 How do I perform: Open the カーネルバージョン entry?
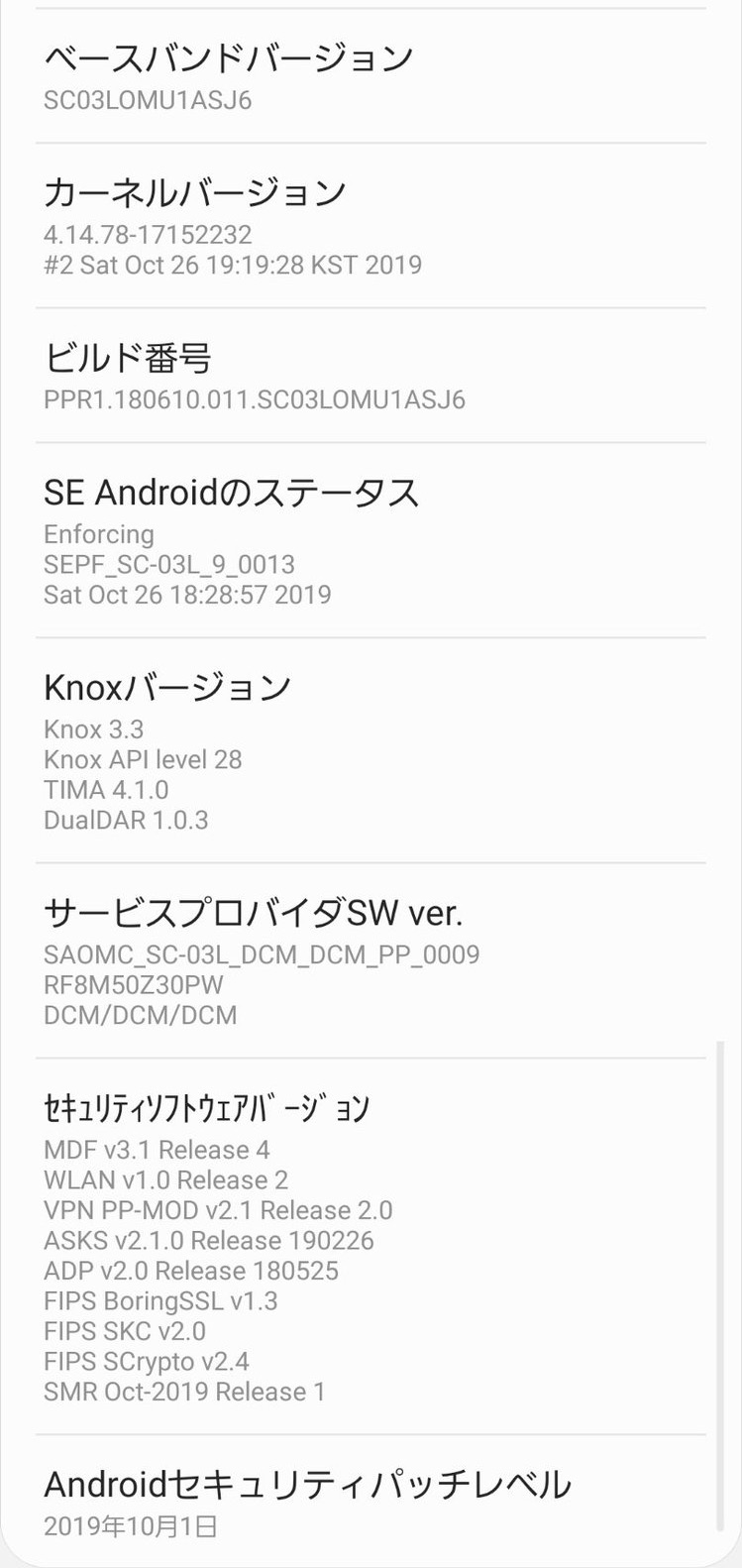coord(371,225)
